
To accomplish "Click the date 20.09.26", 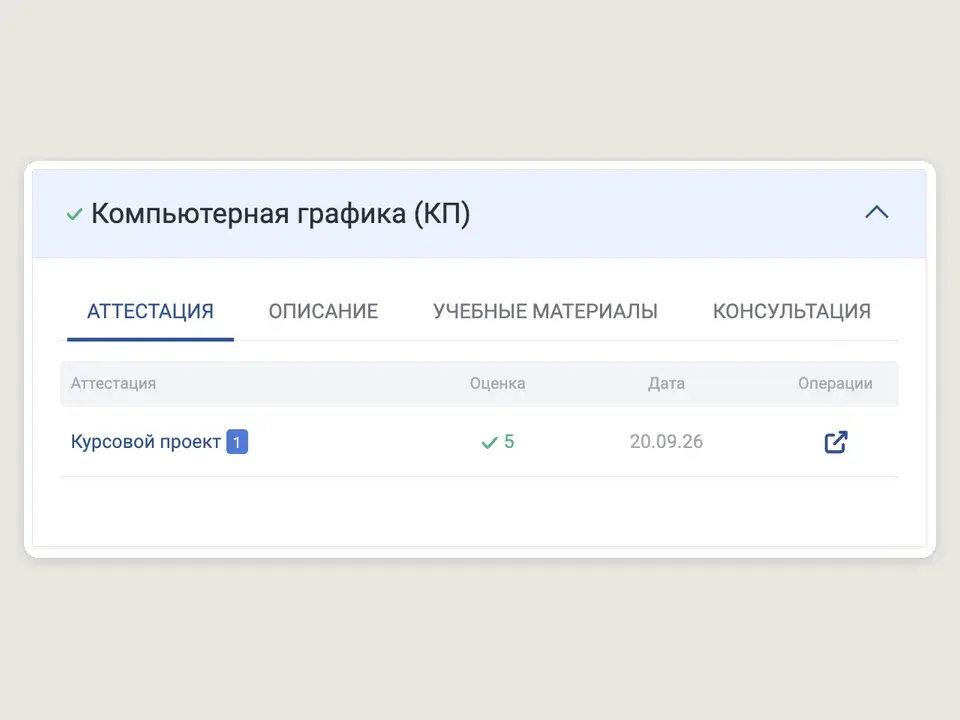I will click(666, 441).
